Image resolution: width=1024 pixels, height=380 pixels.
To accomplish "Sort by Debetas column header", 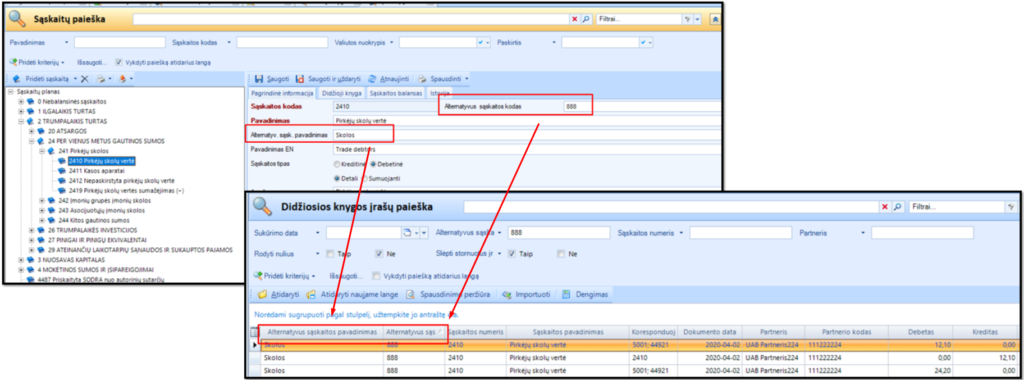I will point(920,332).
